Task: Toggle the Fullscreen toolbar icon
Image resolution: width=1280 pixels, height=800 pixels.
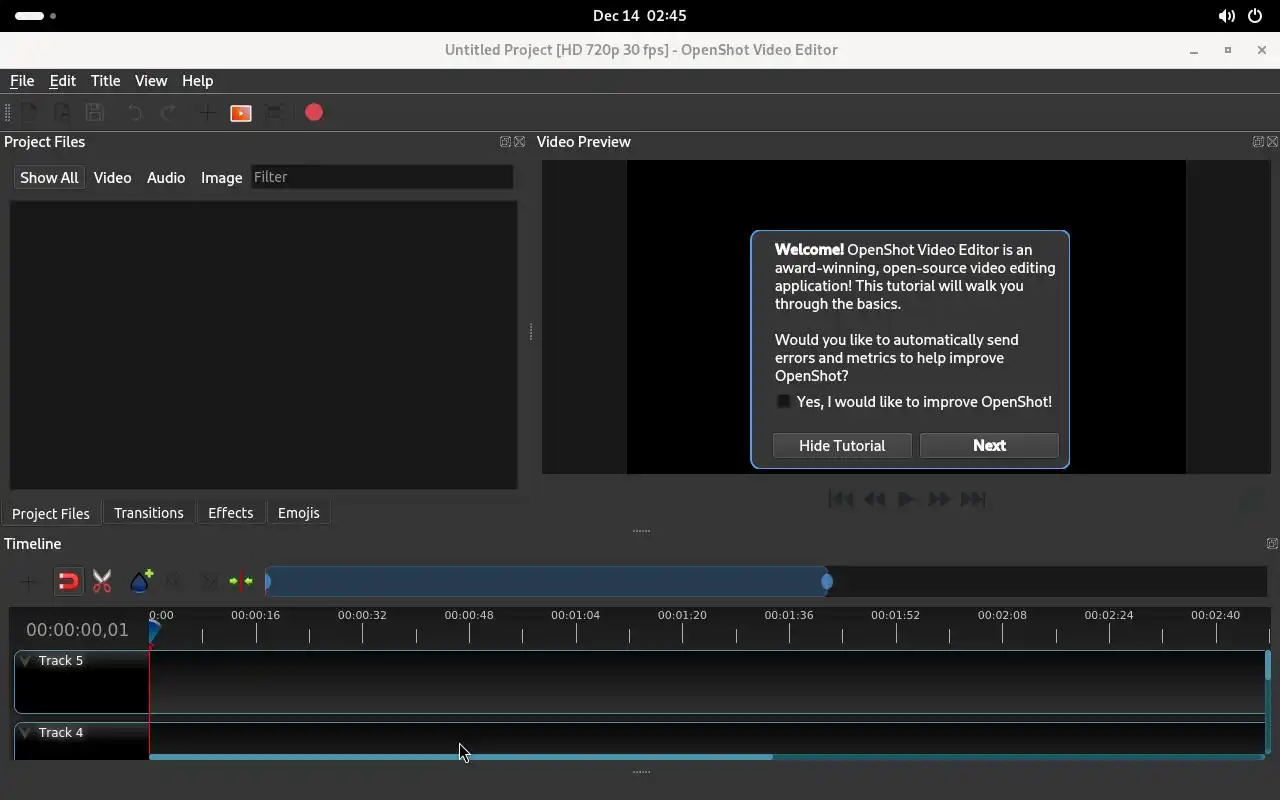Action: point(275,113)
